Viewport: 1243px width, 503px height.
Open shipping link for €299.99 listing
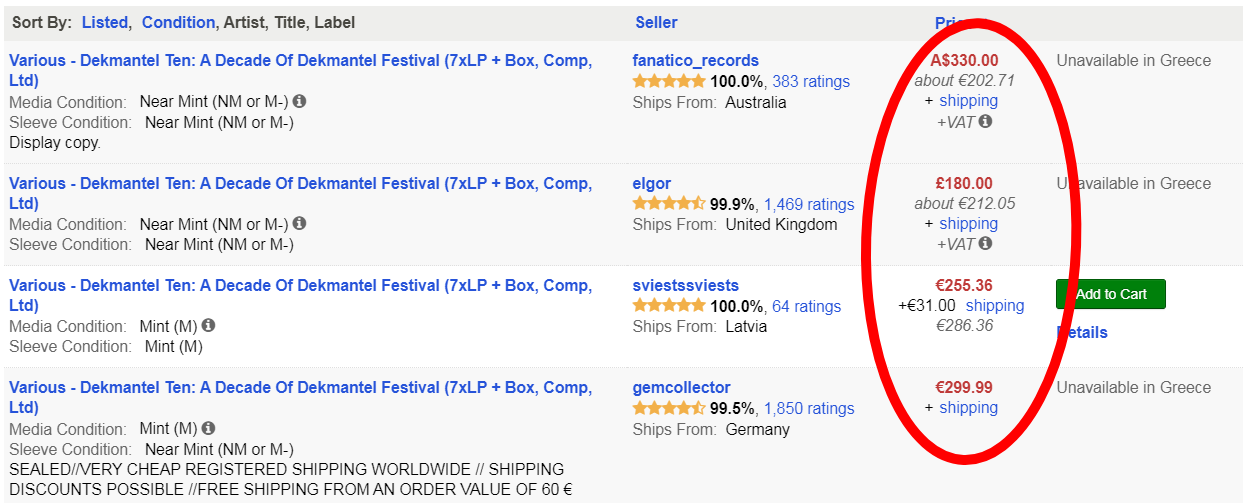969,408
